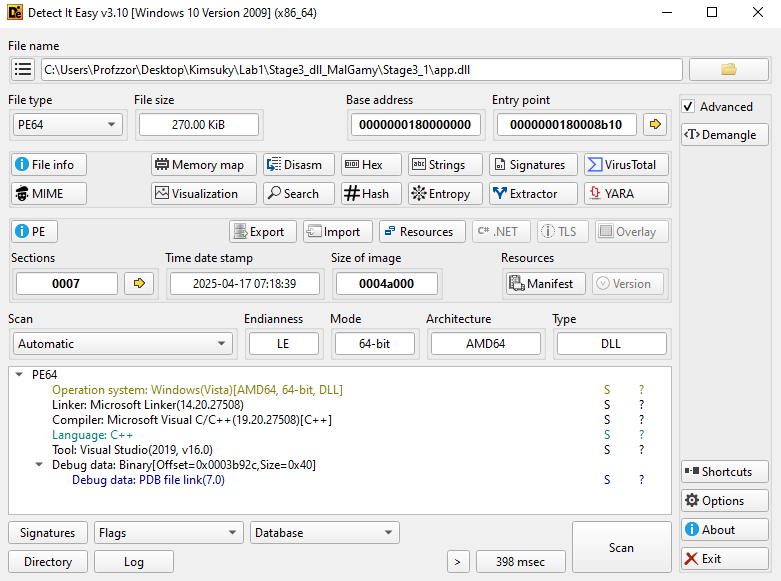Click the ? link on Language row
The height and width of the screenshot is (581, 781).
(642, 435)
